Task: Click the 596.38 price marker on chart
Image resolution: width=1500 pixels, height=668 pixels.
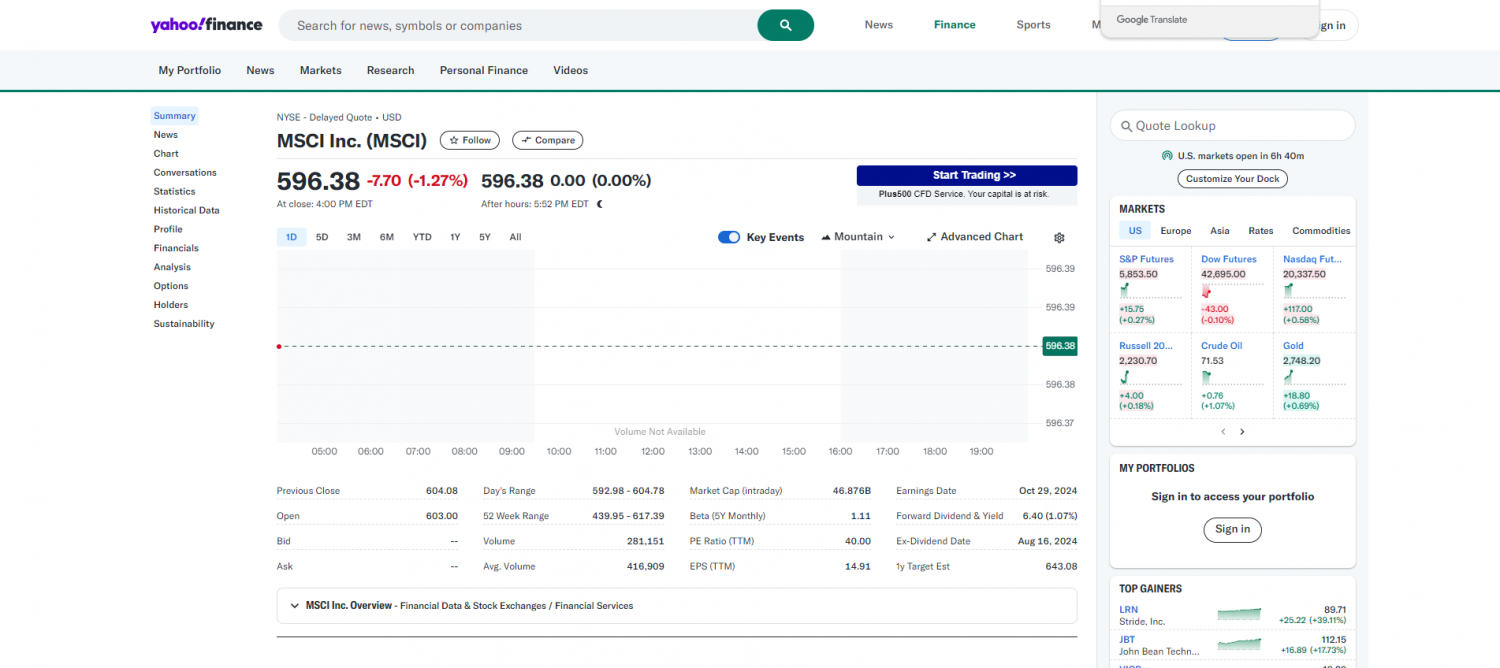Action: tap(1059, 346)
